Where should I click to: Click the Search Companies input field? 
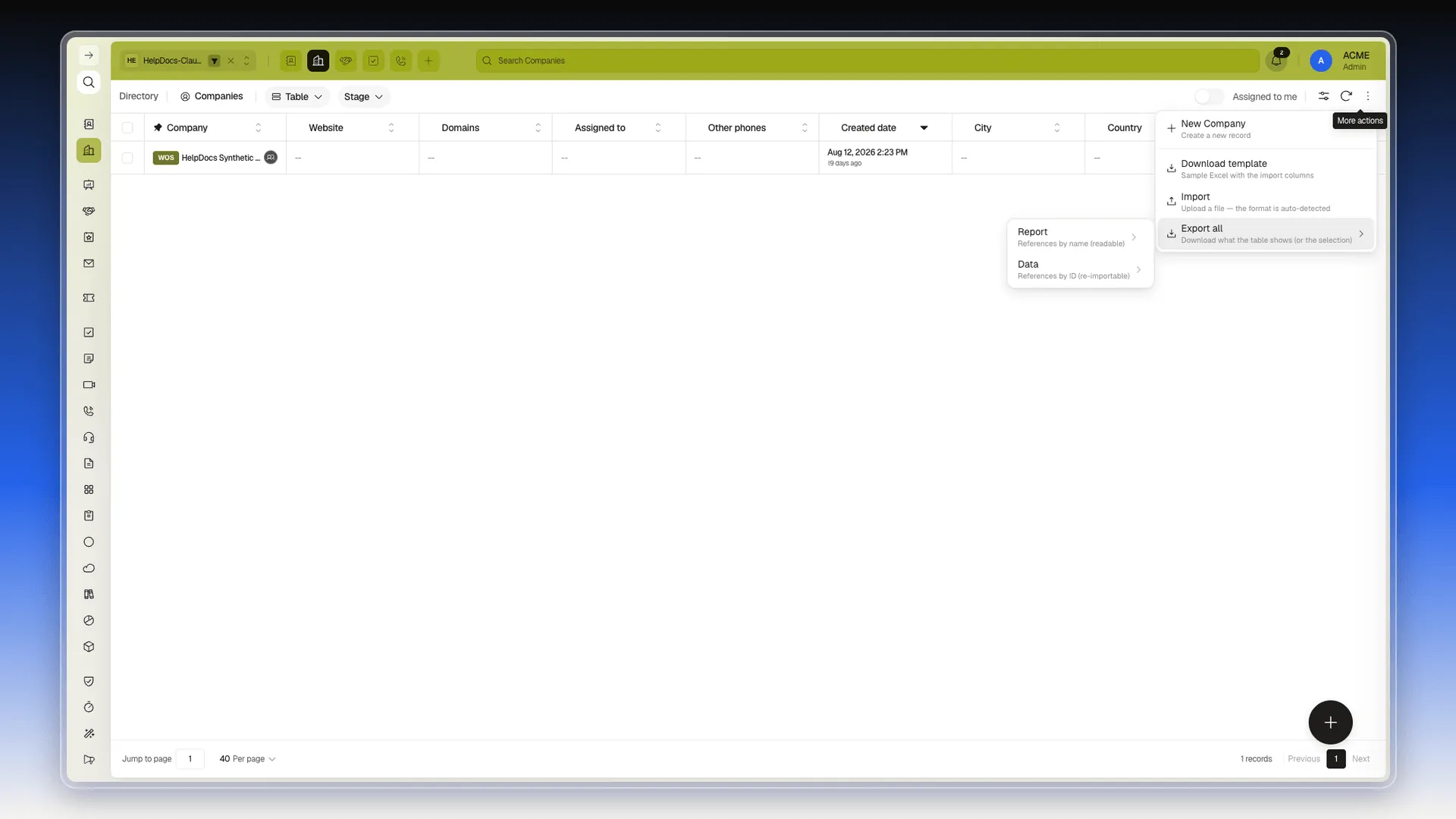[867, 61]
